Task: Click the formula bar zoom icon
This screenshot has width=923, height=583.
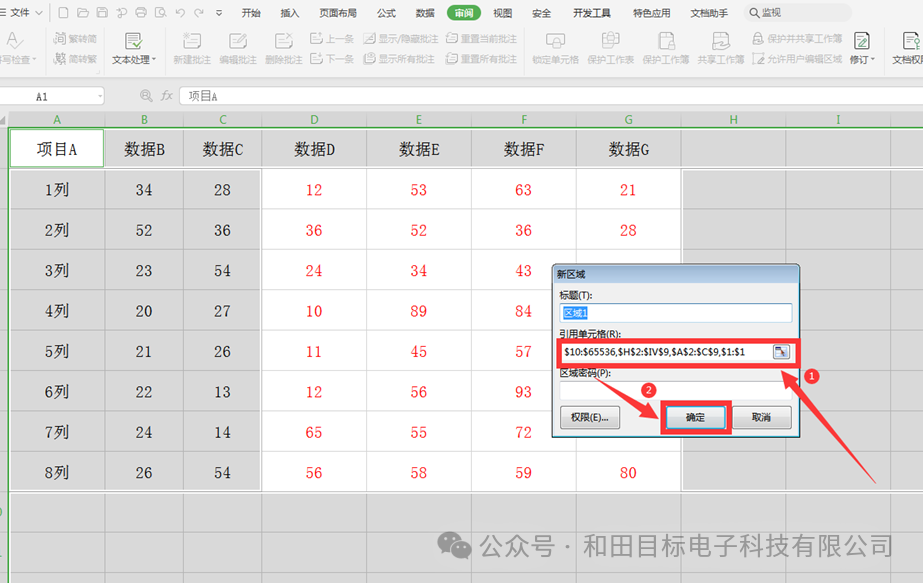Action: [145, 95]
